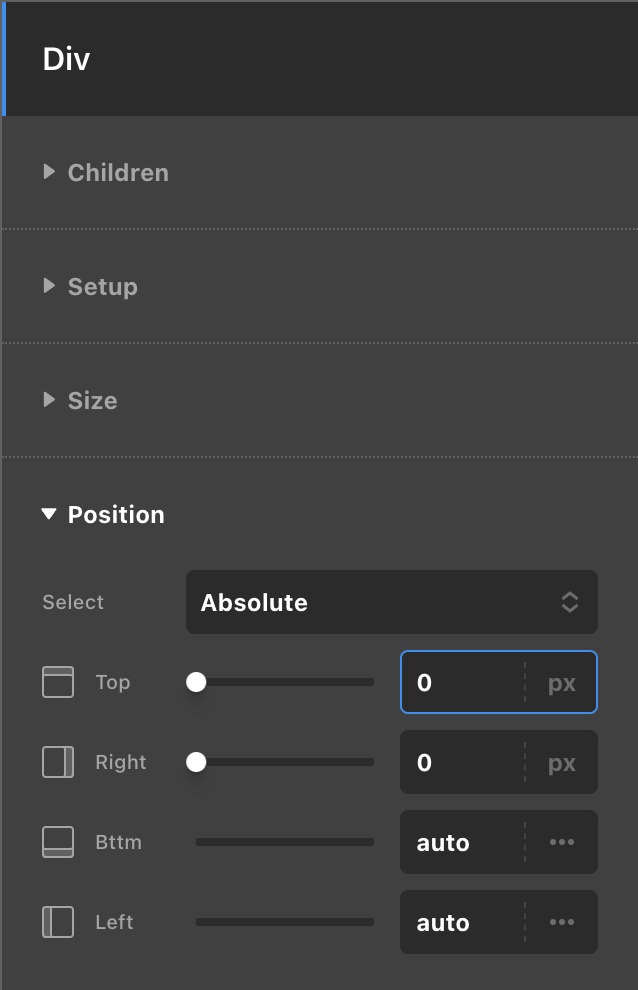
Task: Click the px unit of the Top field
Action: (x=562, y=683)
